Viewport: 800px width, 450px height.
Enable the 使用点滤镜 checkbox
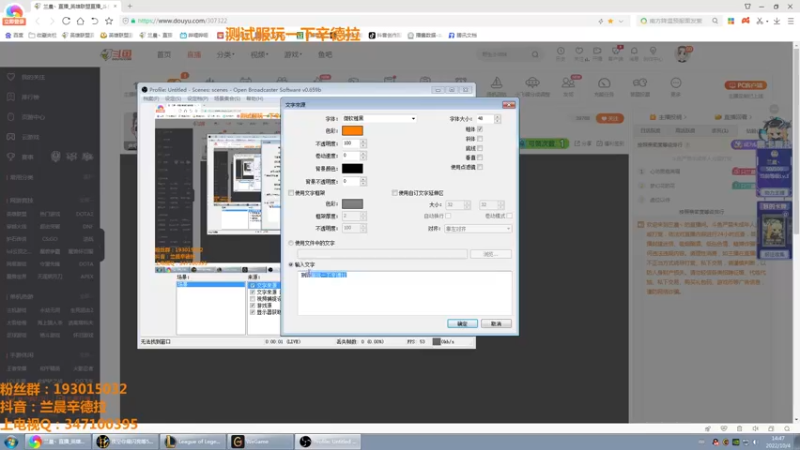480,167
